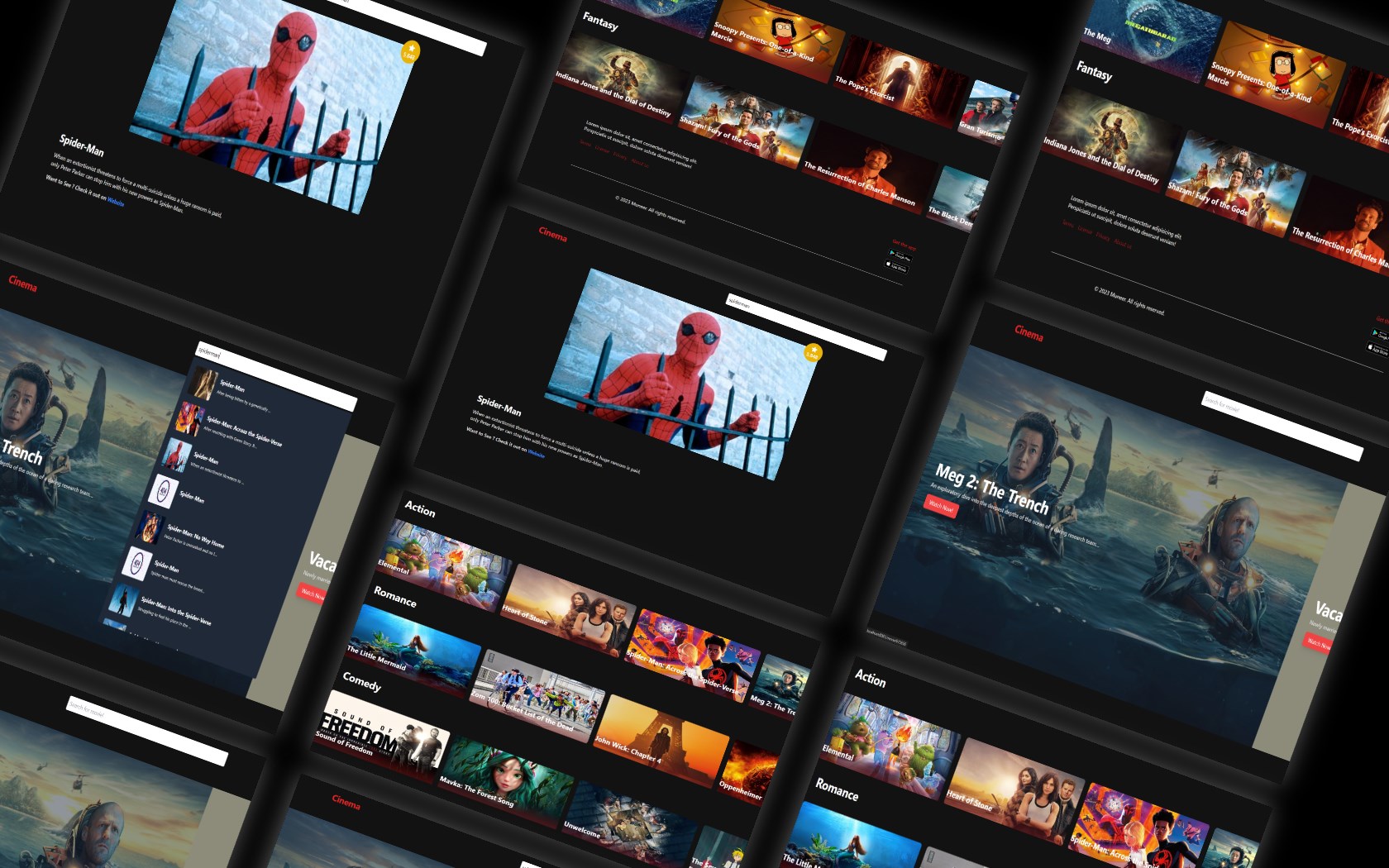Click the Privacy footer link in the top-right panel
Screen dimensions: 1389x868
pos(1103,236)
